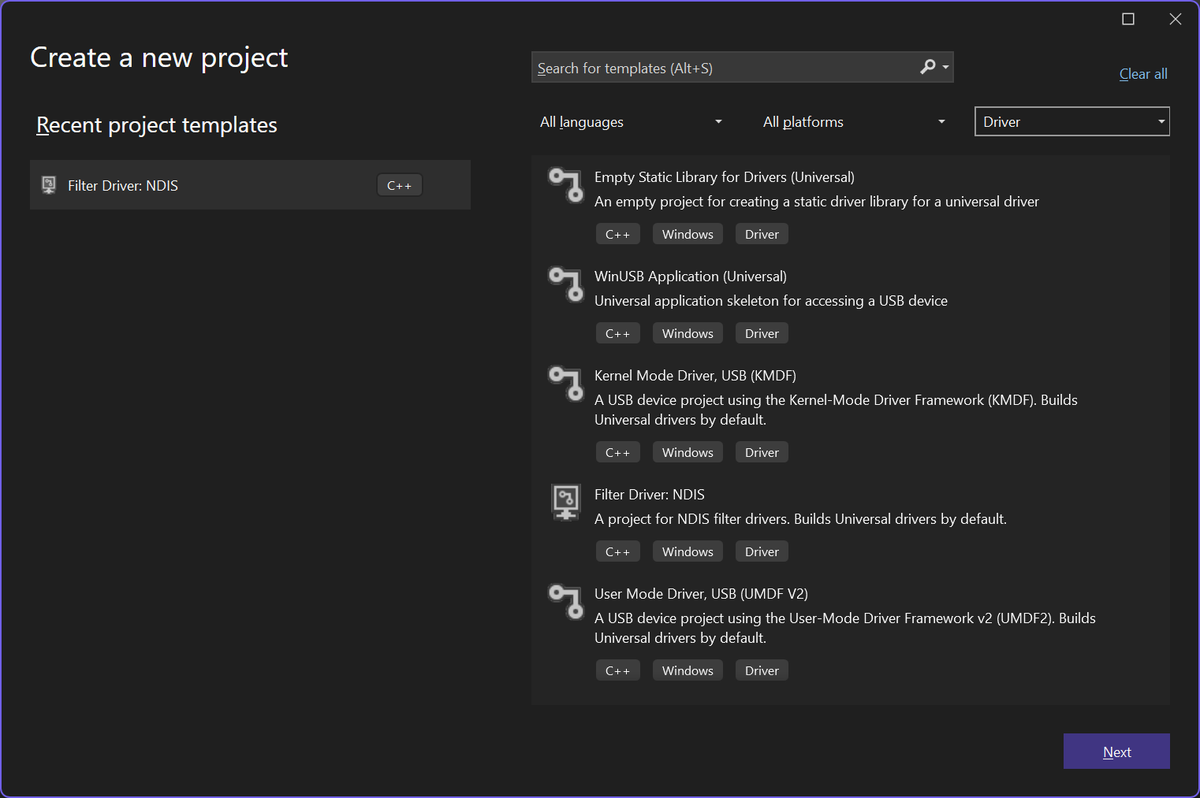Click the recent Filter Driver NDIS template icon

48,185
